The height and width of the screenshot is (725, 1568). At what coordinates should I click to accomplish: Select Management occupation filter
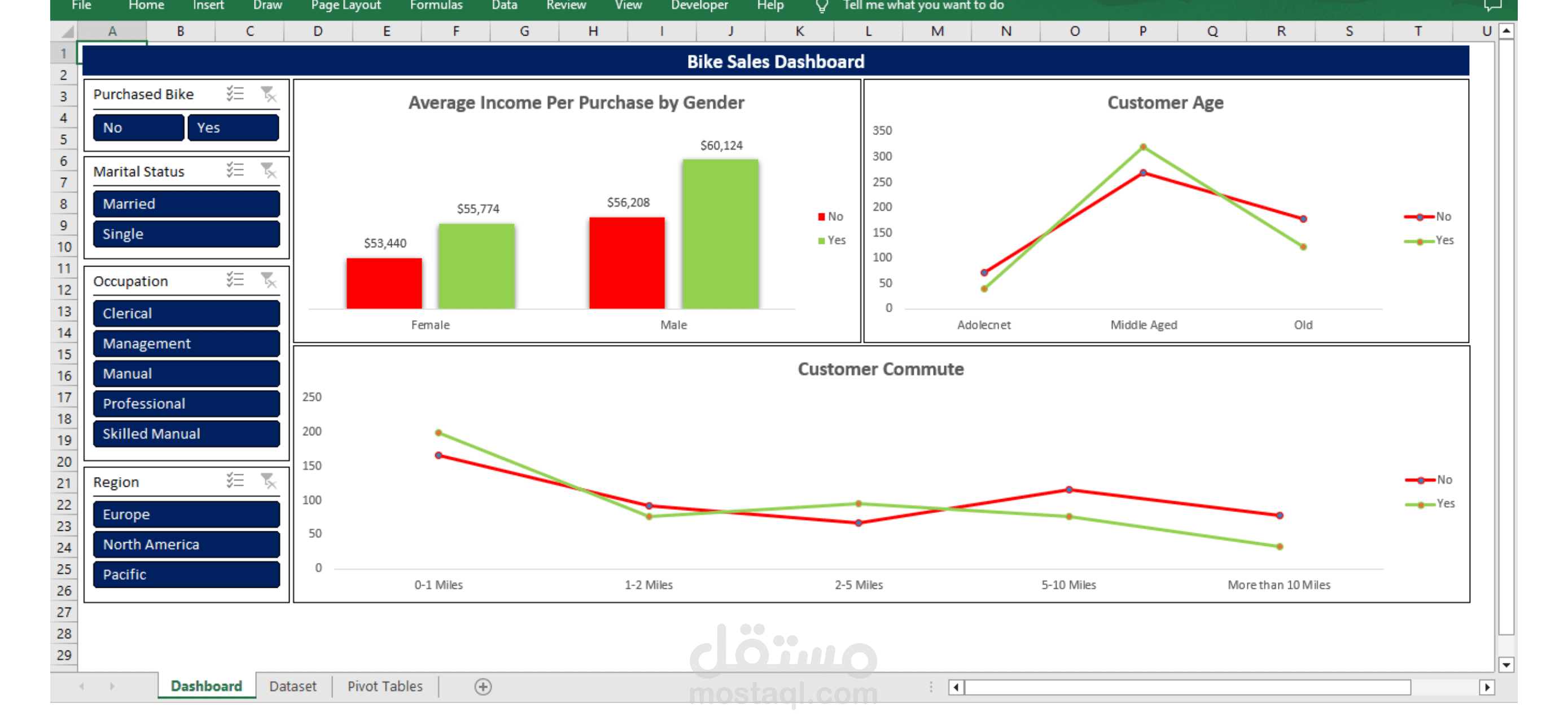[186, 343]
